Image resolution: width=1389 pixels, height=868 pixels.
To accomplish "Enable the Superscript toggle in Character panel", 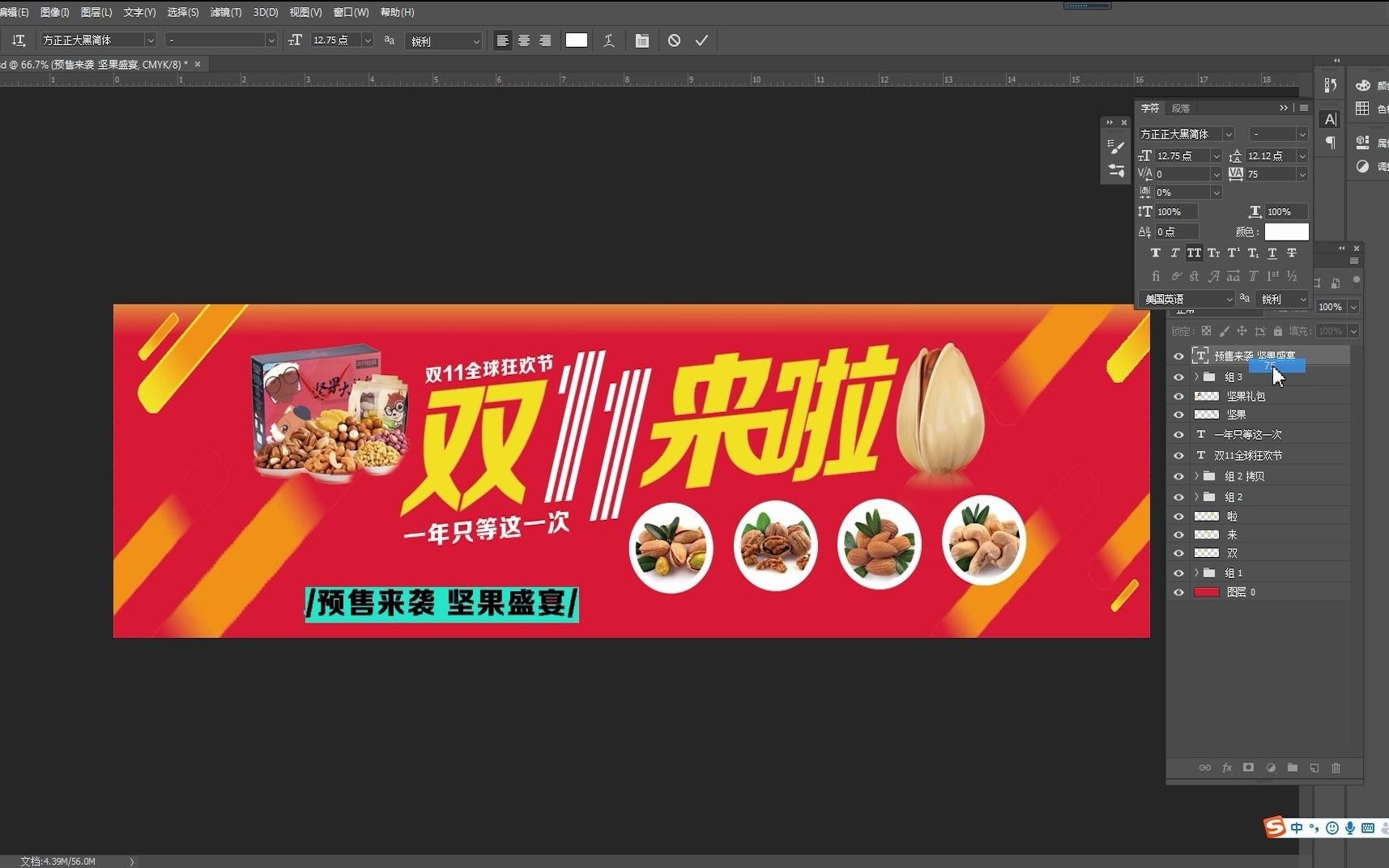I will (x=1232, y=253).
